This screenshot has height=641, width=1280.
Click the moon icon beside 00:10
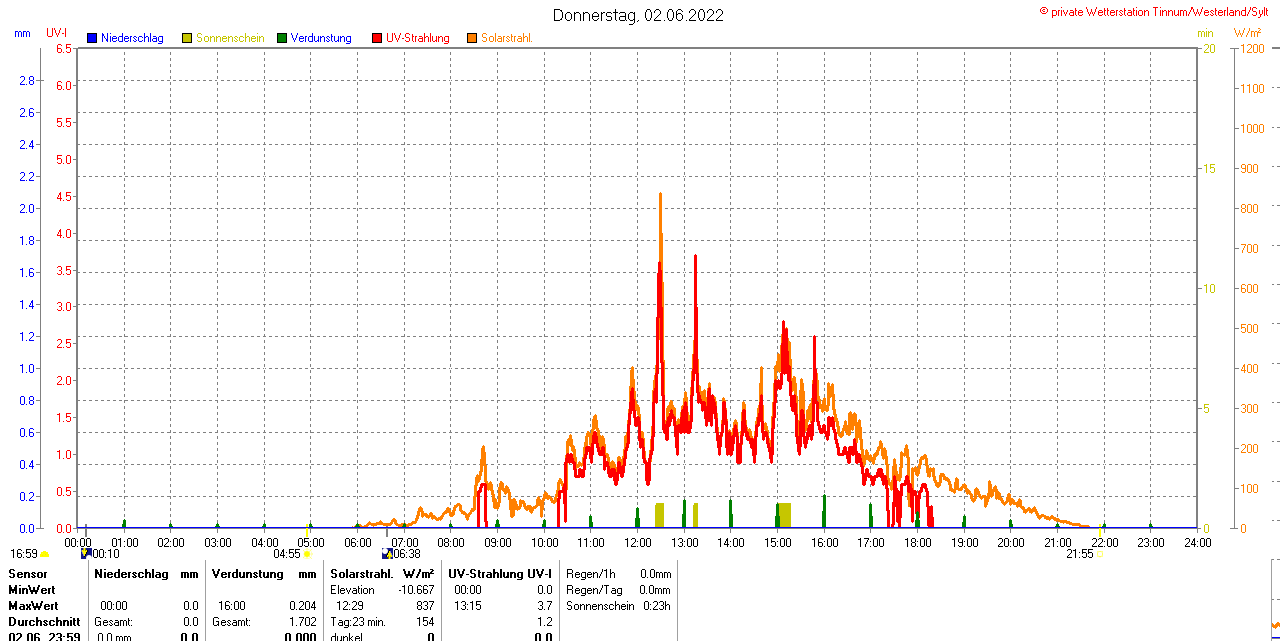point(86,553)
